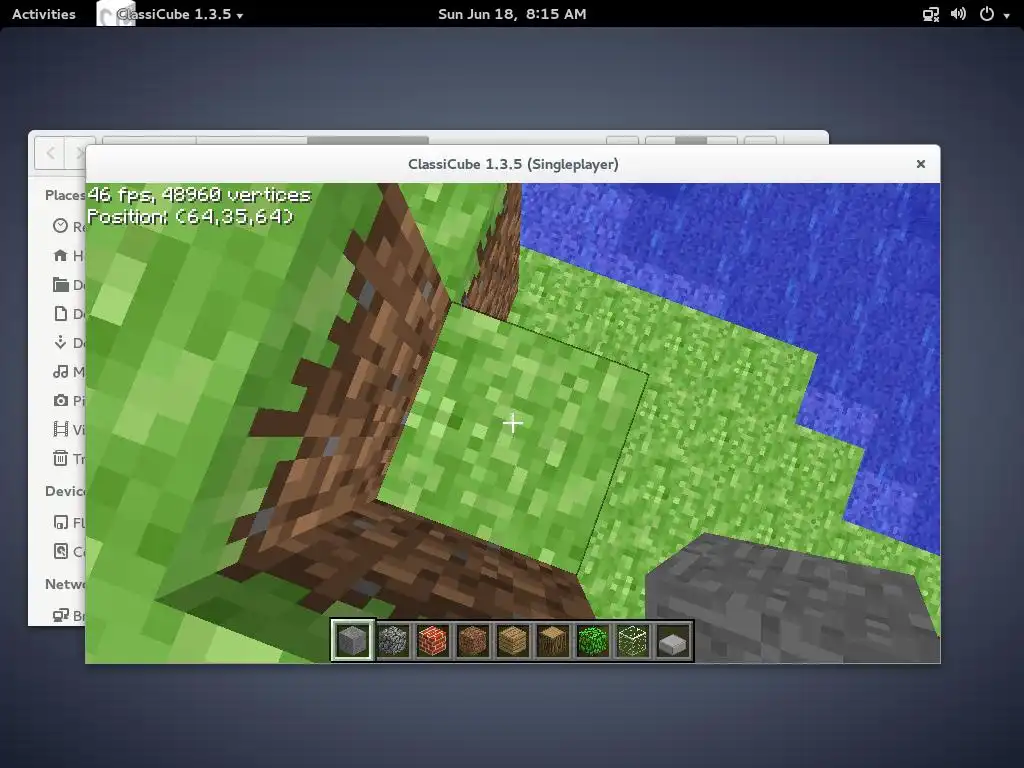
Task: Click the volume speaker icon in top bar
Action: pyautogui.click(x=958, y=14)
